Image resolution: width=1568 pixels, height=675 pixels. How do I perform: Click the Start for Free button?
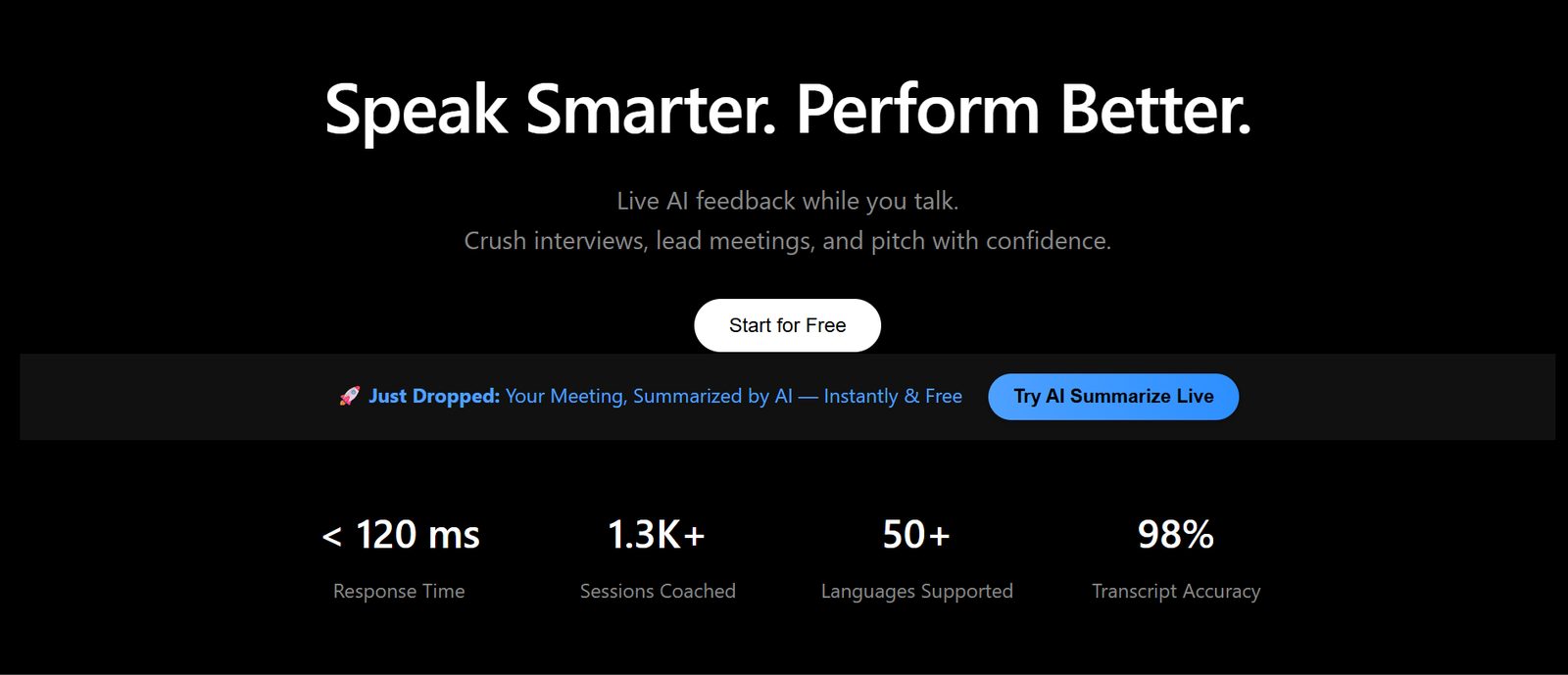point(787,325)
